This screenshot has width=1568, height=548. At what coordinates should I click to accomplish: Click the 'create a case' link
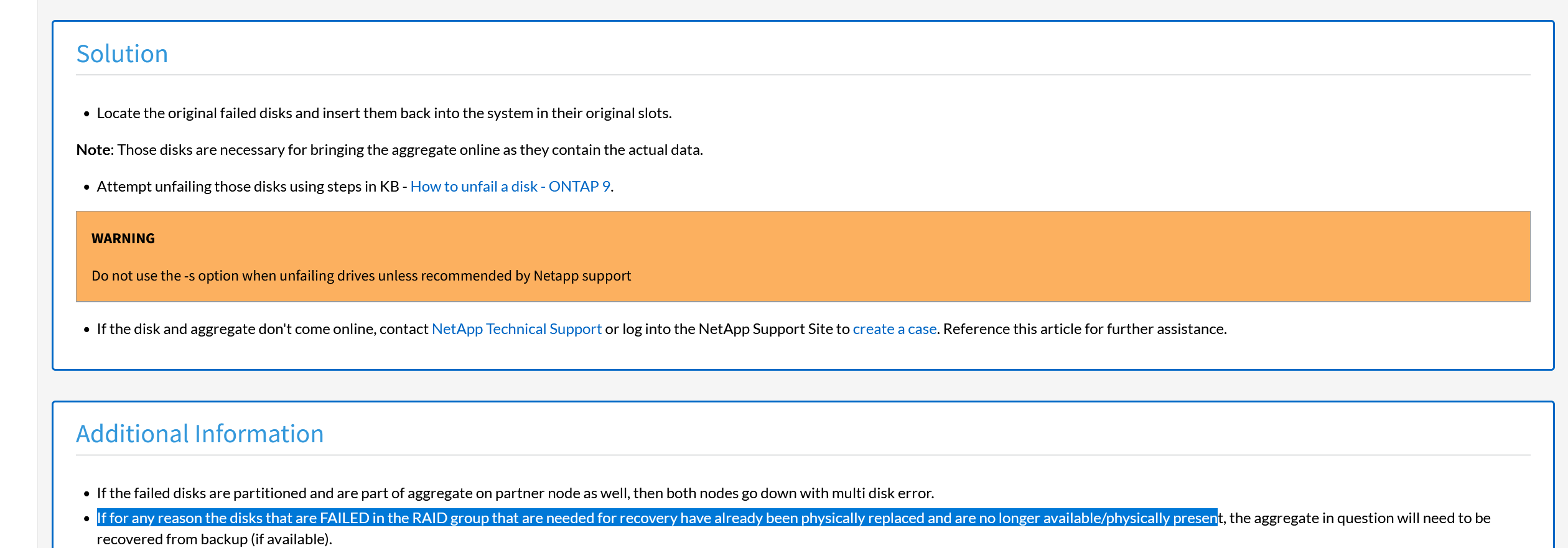point(894,329)
